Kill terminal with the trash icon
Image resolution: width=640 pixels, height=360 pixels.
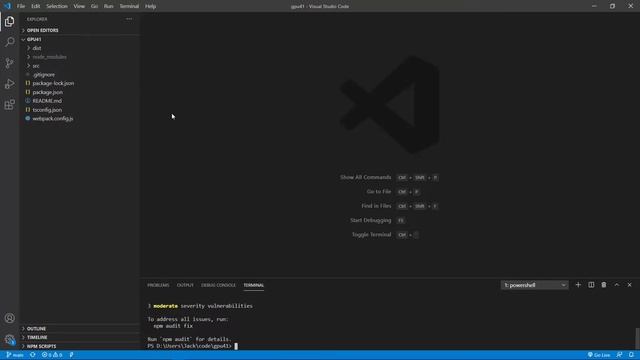(x=604, y=285)
